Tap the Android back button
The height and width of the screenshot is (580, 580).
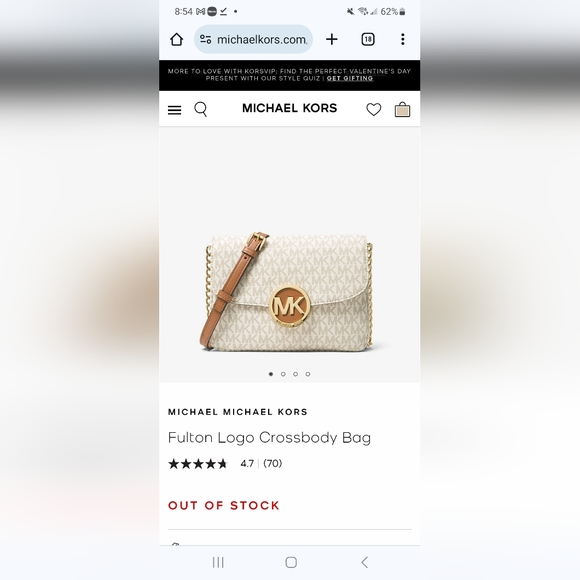point(365,562)
